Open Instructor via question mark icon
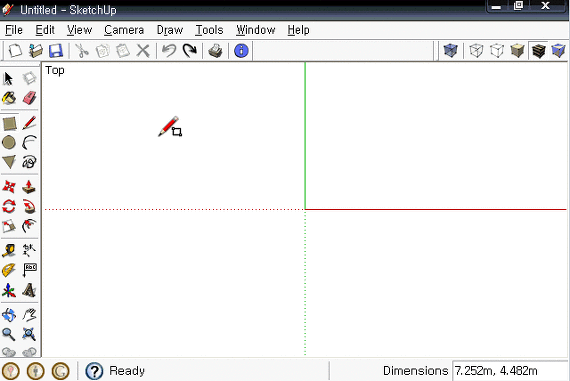Viewport: 570px width, 381px height. coord(94,371)
